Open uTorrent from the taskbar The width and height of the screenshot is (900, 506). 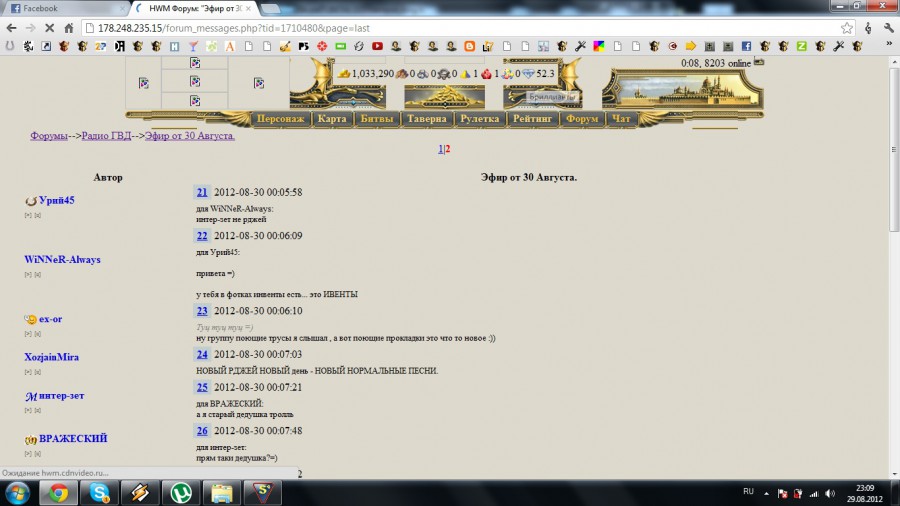[x=181, y=492]
